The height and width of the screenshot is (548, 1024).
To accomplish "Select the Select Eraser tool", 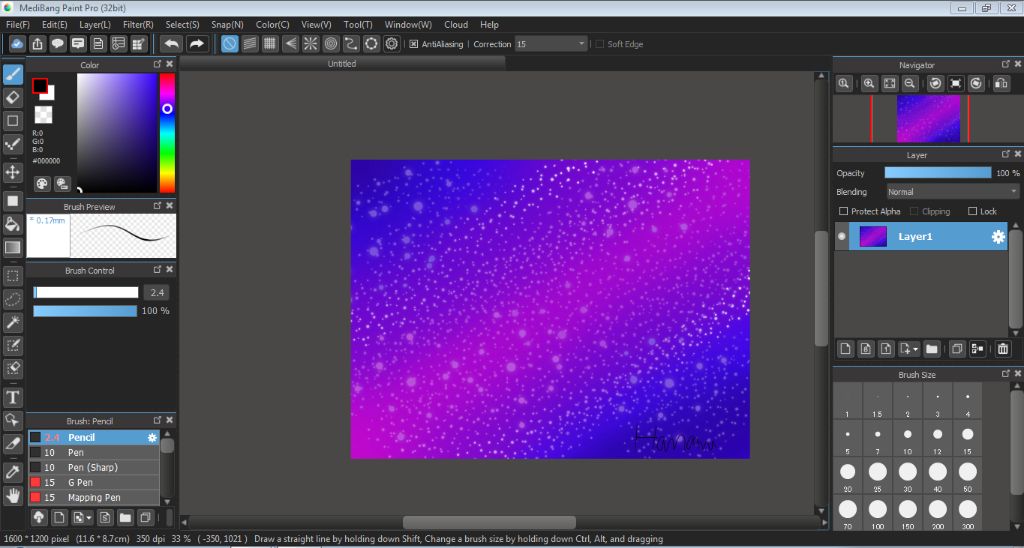I will [12, 368].
